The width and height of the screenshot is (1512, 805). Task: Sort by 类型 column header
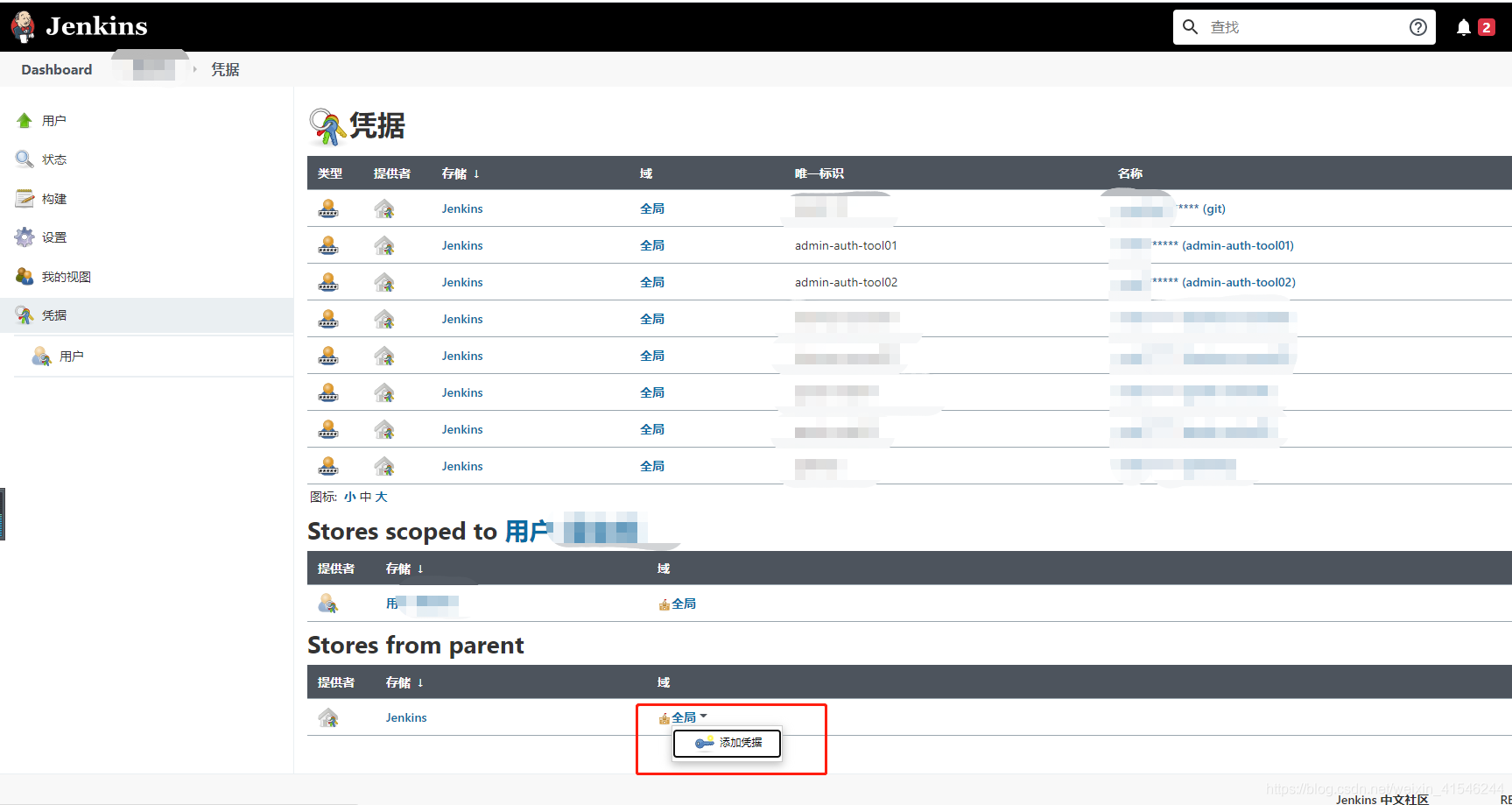click(x=330, y=173)
